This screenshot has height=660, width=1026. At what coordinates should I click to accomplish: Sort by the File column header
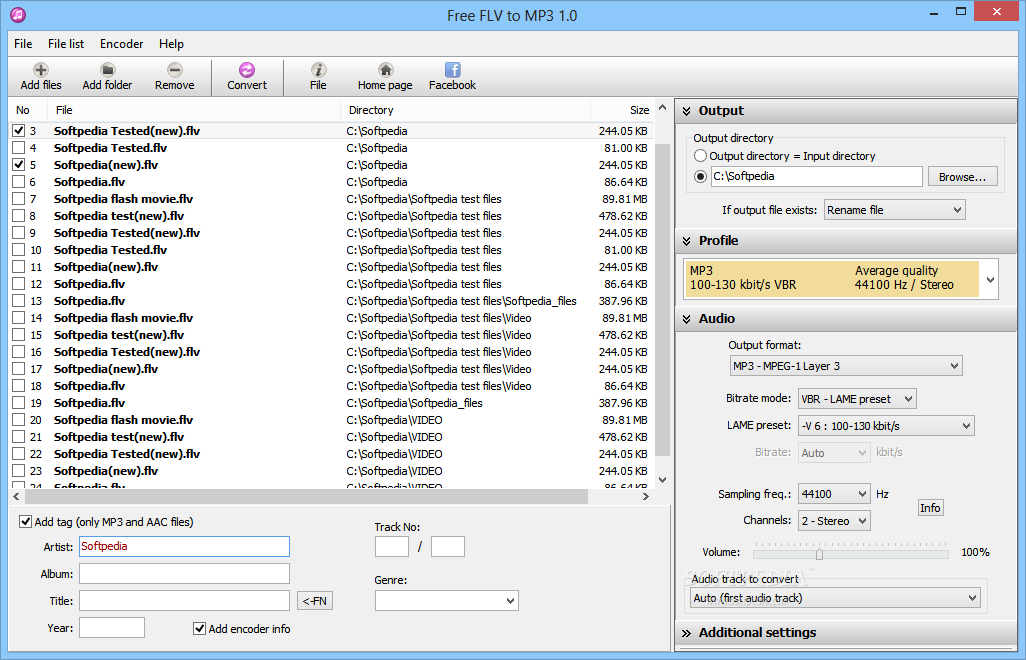[195, 110]
